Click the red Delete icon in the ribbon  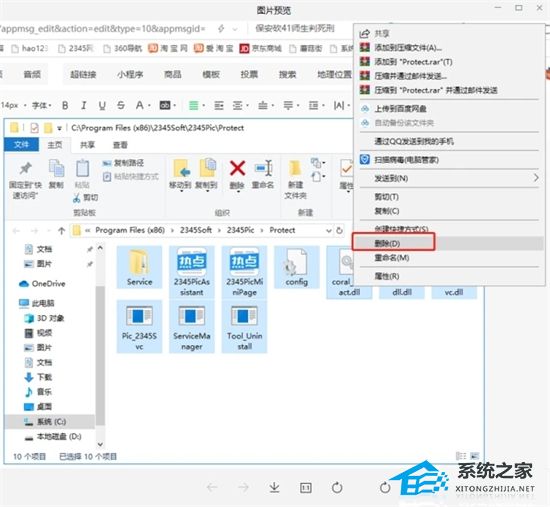pos(237,168)
